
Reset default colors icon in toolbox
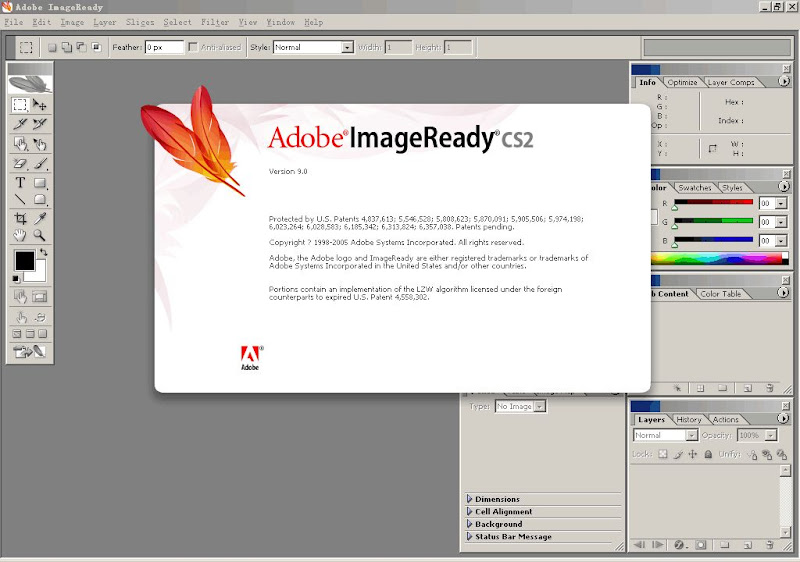16,278
